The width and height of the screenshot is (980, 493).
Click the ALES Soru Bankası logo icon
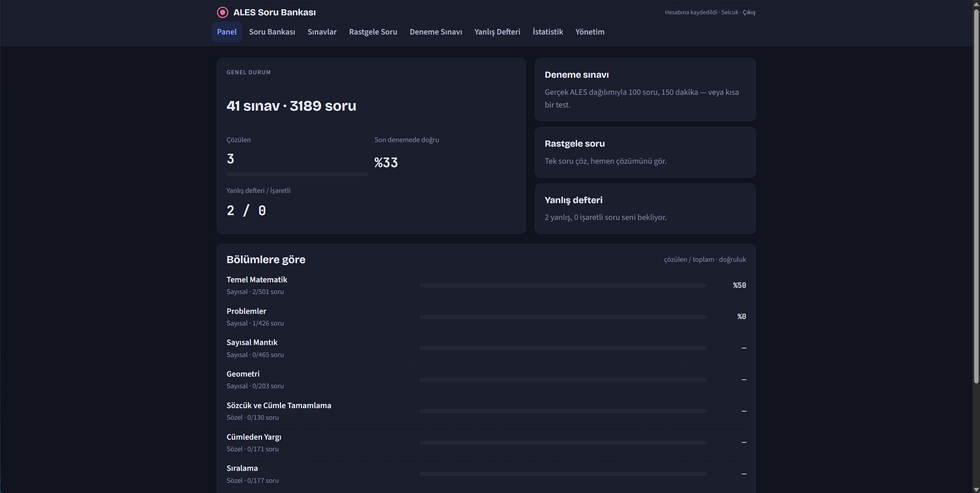222,12
